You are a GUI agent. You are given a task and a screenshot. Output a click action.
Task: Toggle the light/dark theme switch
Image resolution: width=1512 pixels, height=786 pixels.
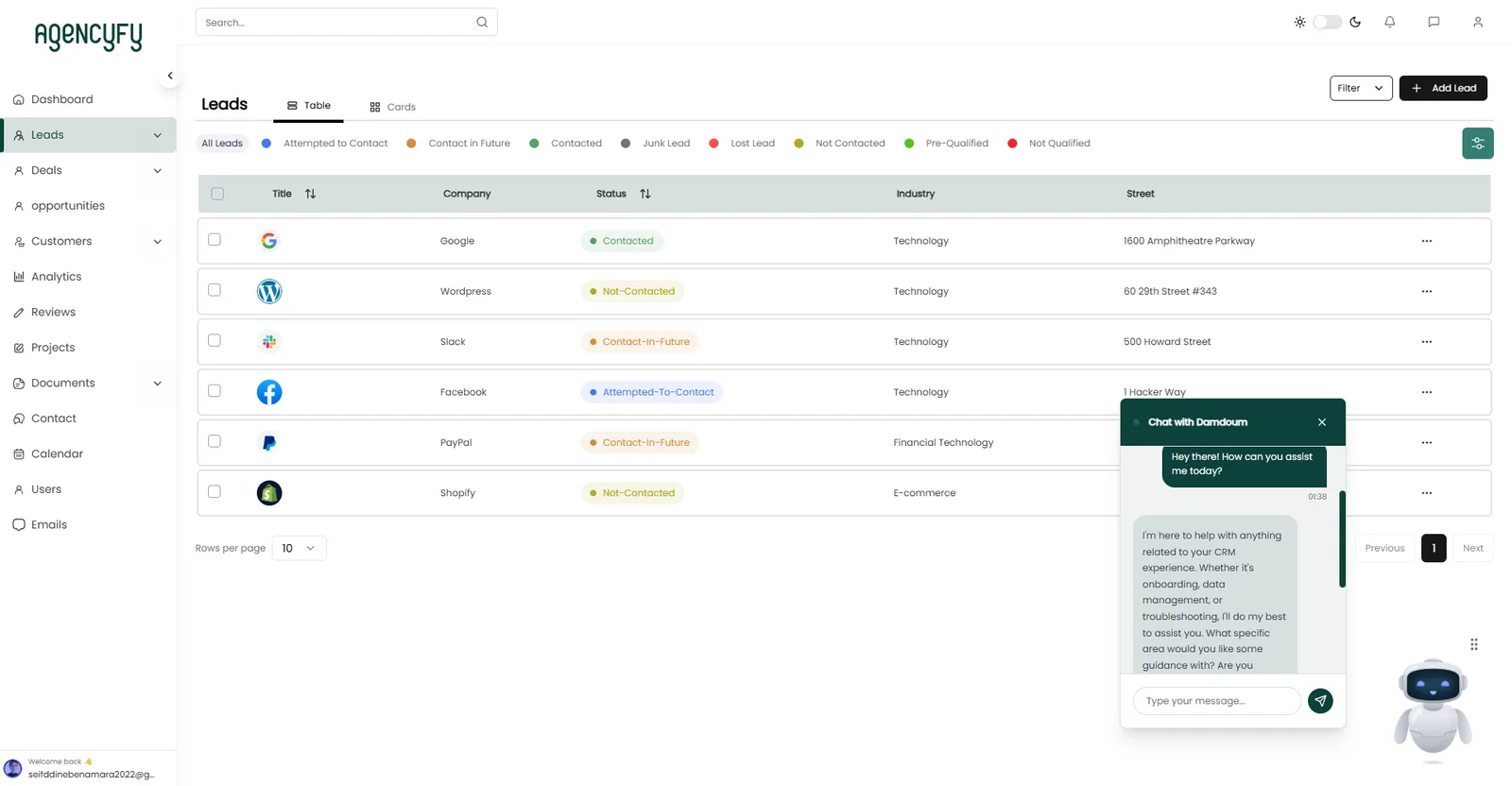(1327, 22)
